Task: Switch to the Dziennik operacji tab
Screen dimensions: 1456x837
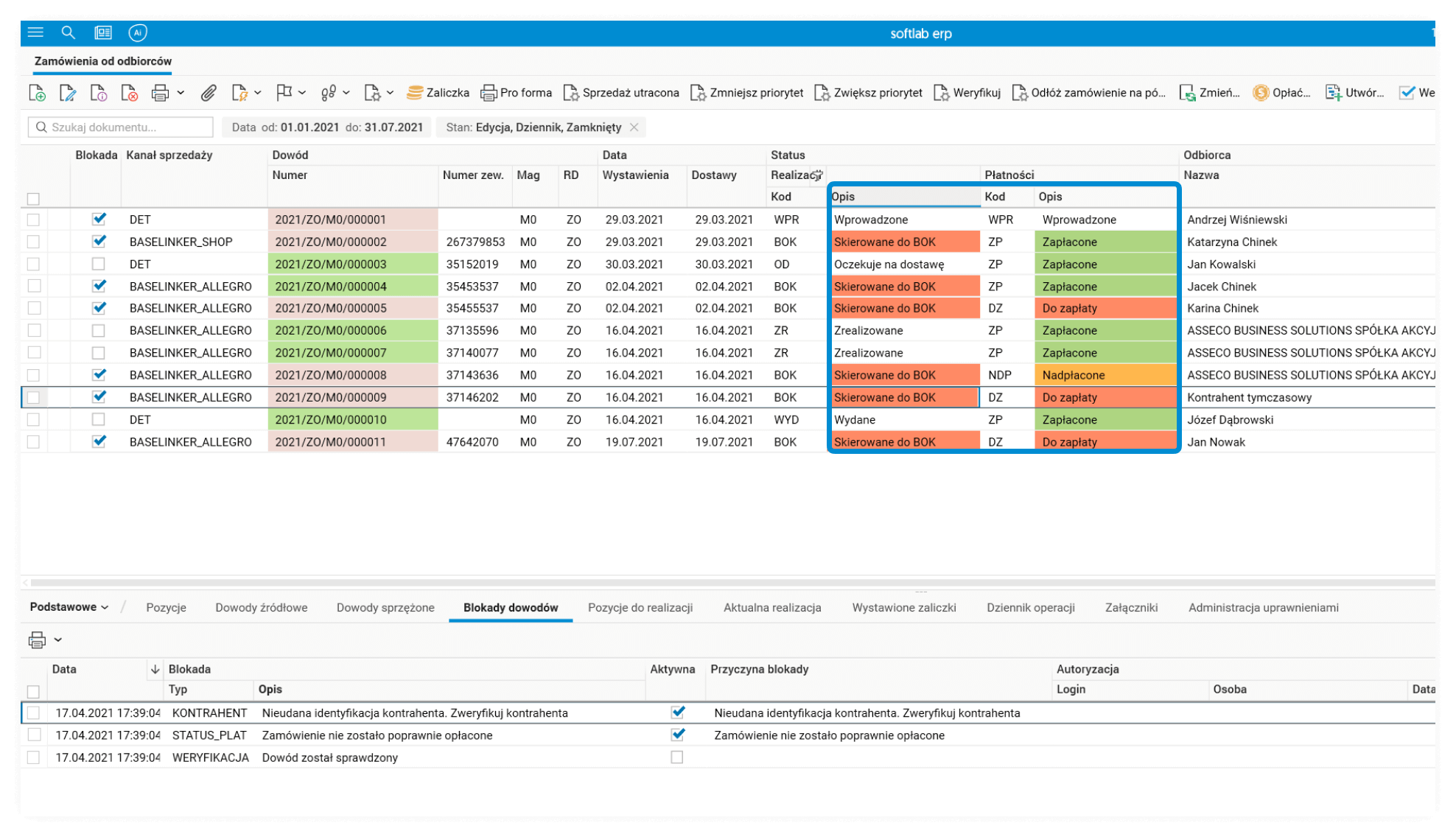Action: tap(1030, 607)
